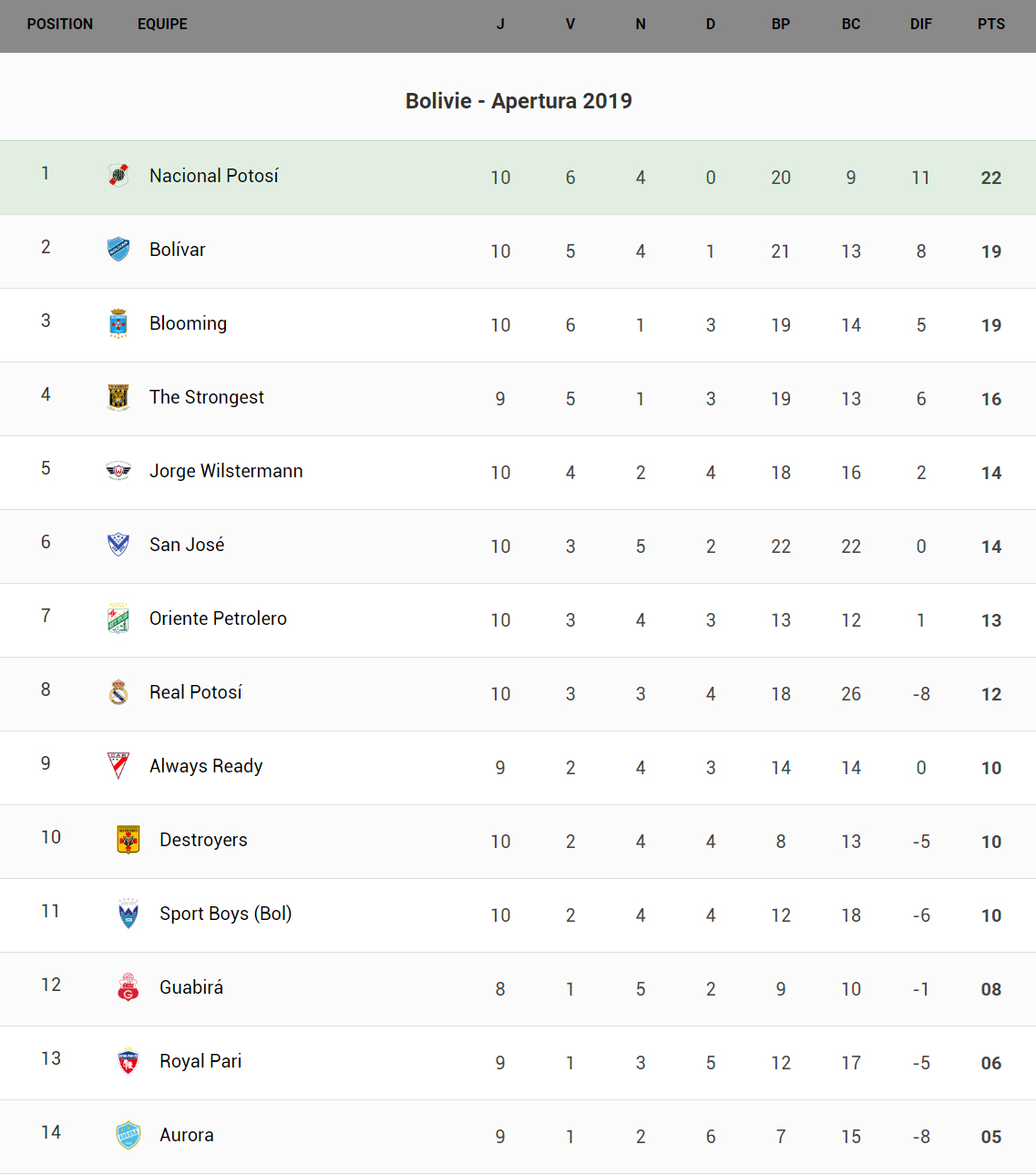
Task: Click the Bolívar team logo
Action: (x=118, y=249)
